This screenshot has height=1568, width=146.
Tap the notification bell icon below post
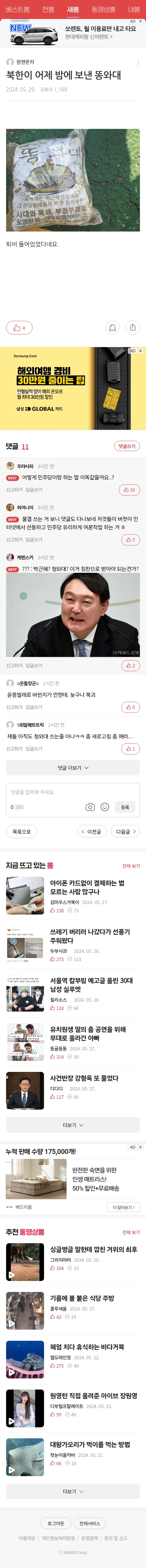[112, 327]
